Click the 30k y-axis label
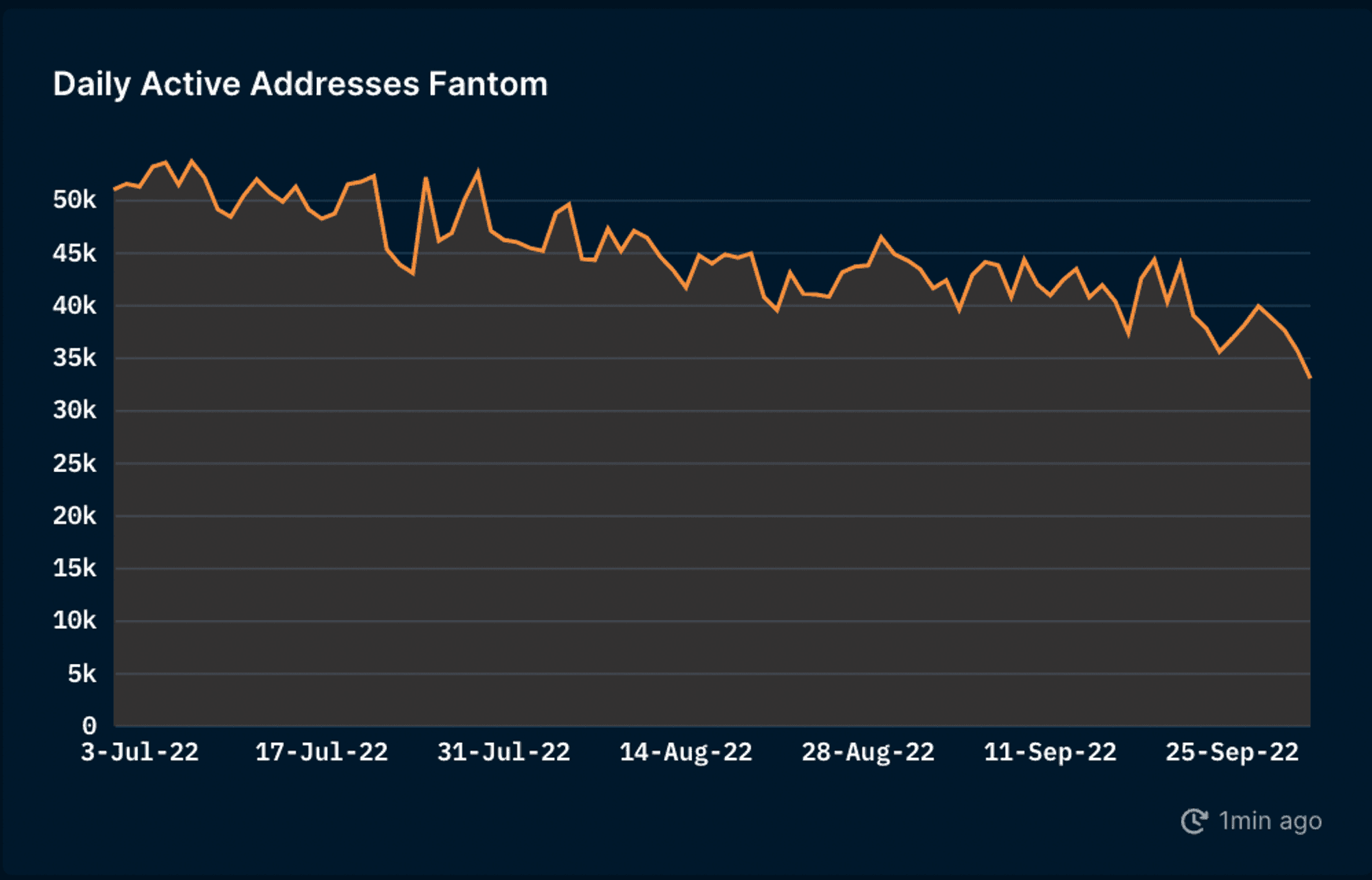1372x880 pixels. pos(75,410)
